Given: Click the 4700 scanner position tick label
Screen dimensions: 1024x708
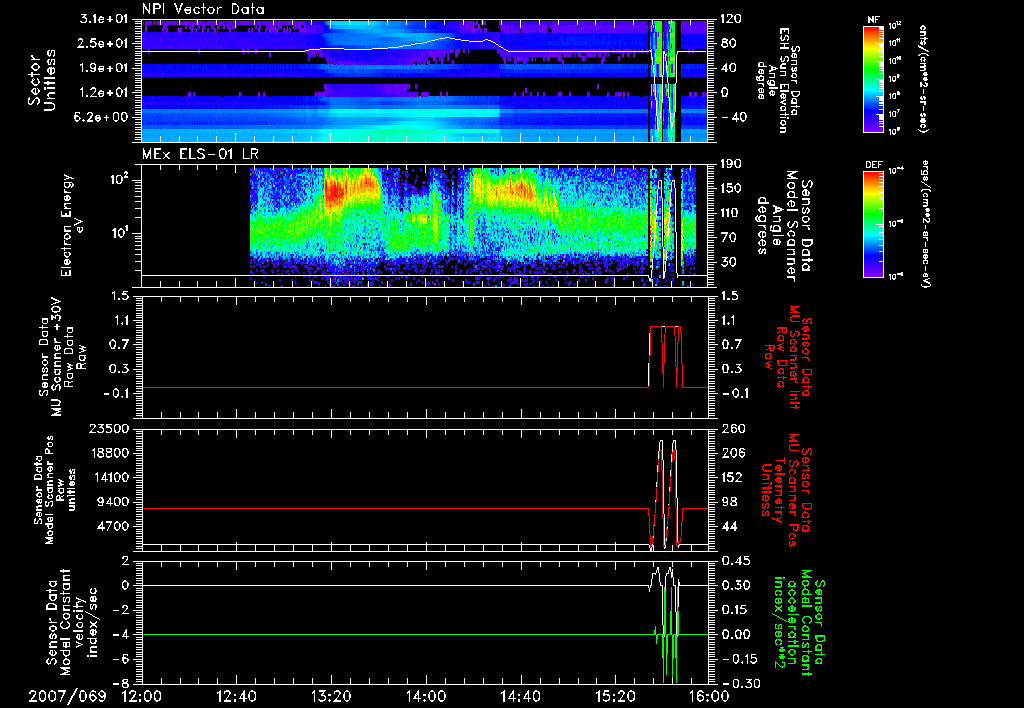Looking at the screenshot, I should tap(113, 526).
